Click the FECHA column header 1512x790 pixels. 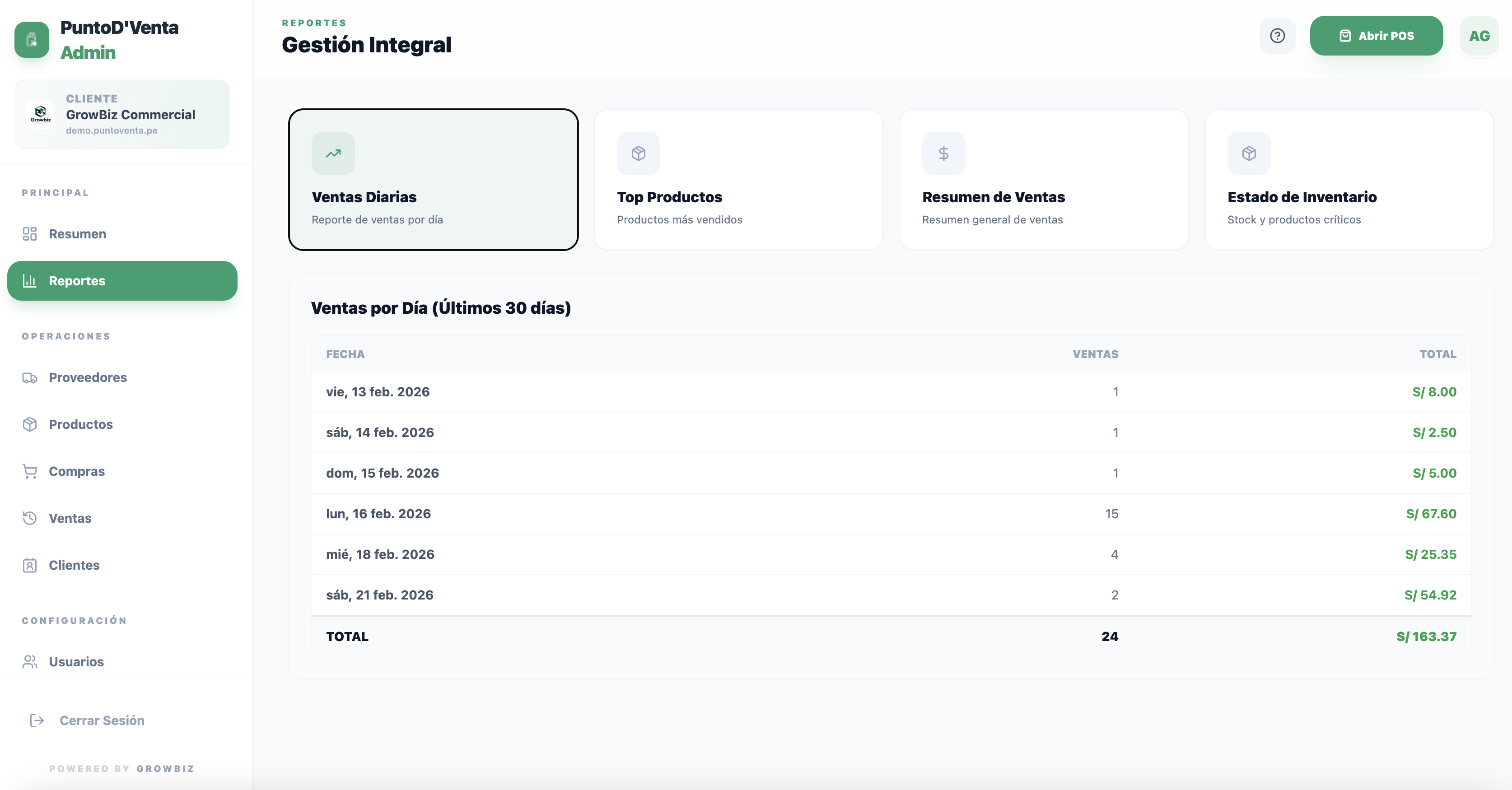point(345,354)
